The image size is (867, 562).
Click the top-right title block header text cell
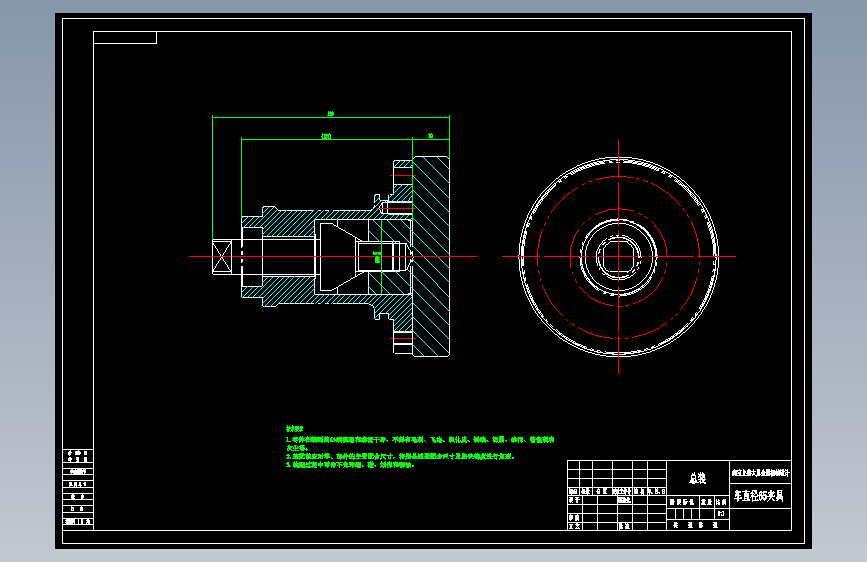pos(760,472)
